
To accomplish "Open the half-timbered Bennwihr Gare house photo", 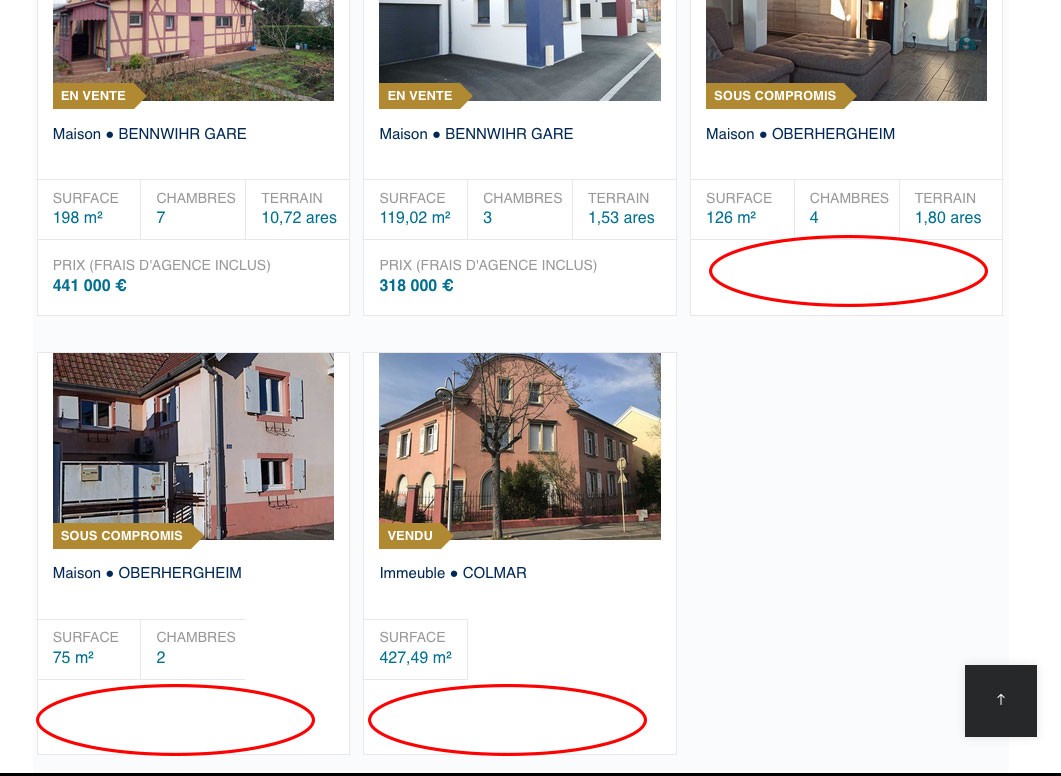I will click(194, 50).
